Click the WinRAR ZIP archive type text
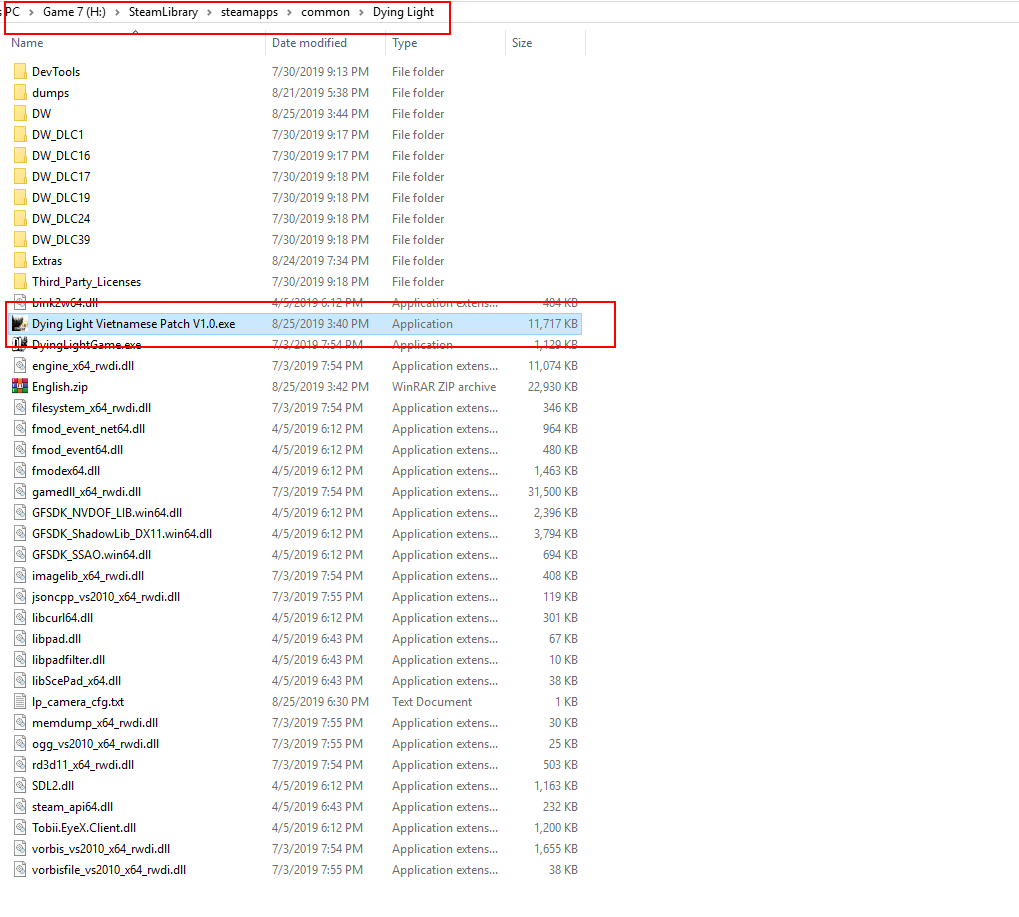 (444, 387)
